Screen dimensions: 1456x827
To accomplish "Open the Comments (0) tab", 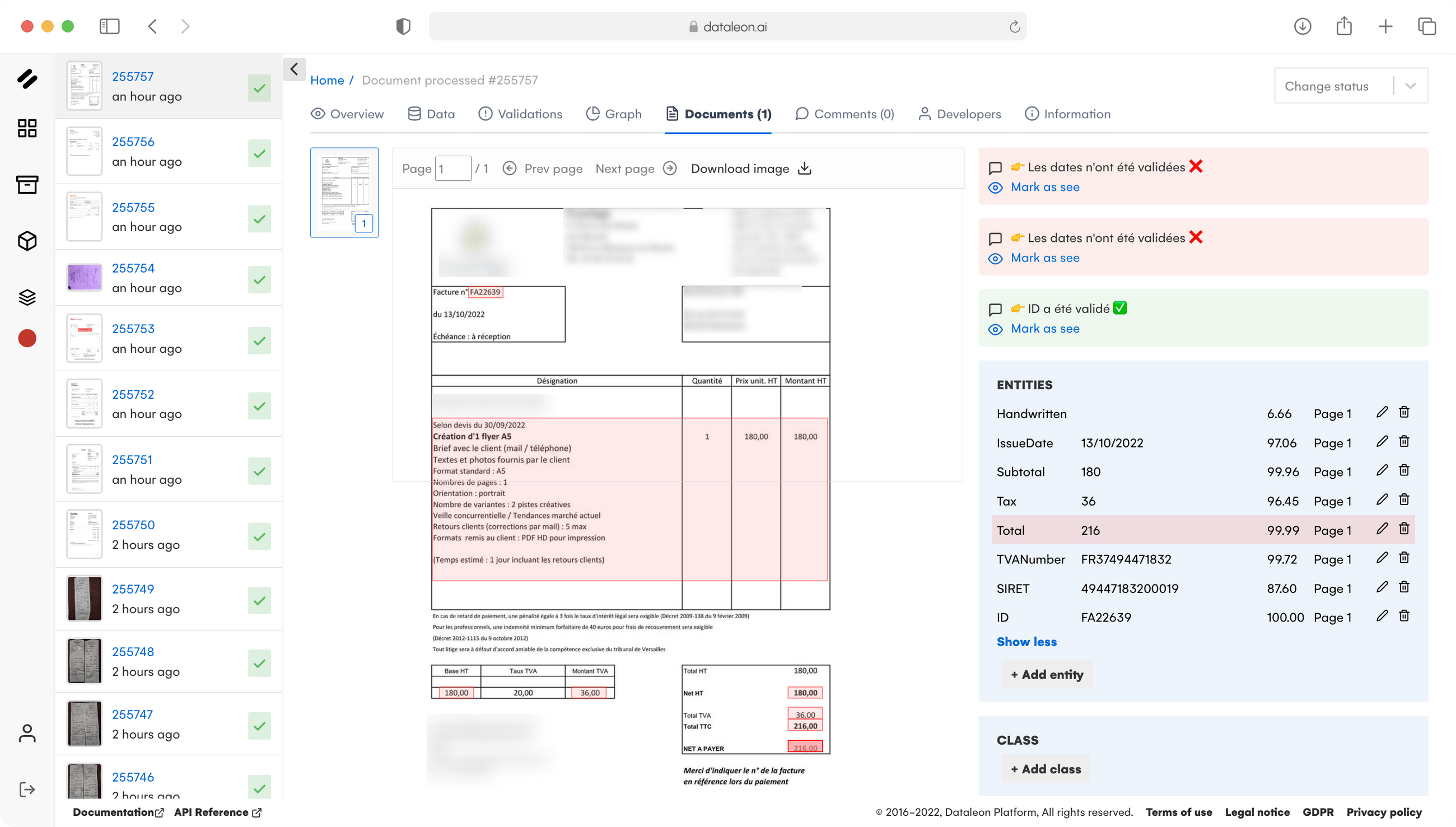I will pyautogui.click(x=844, y=114).
